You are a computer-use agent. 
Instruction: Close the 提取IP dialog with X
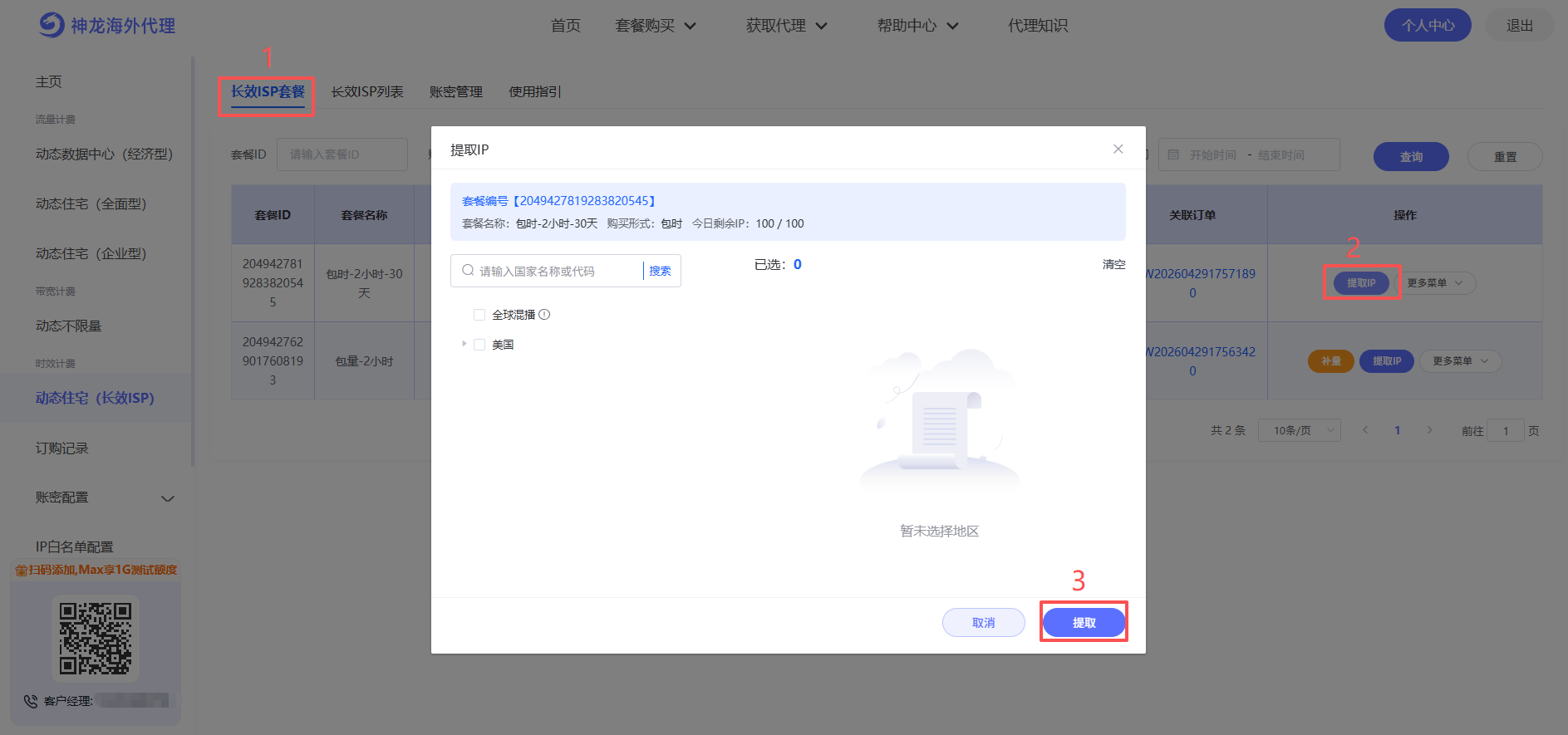(1118, 149)
